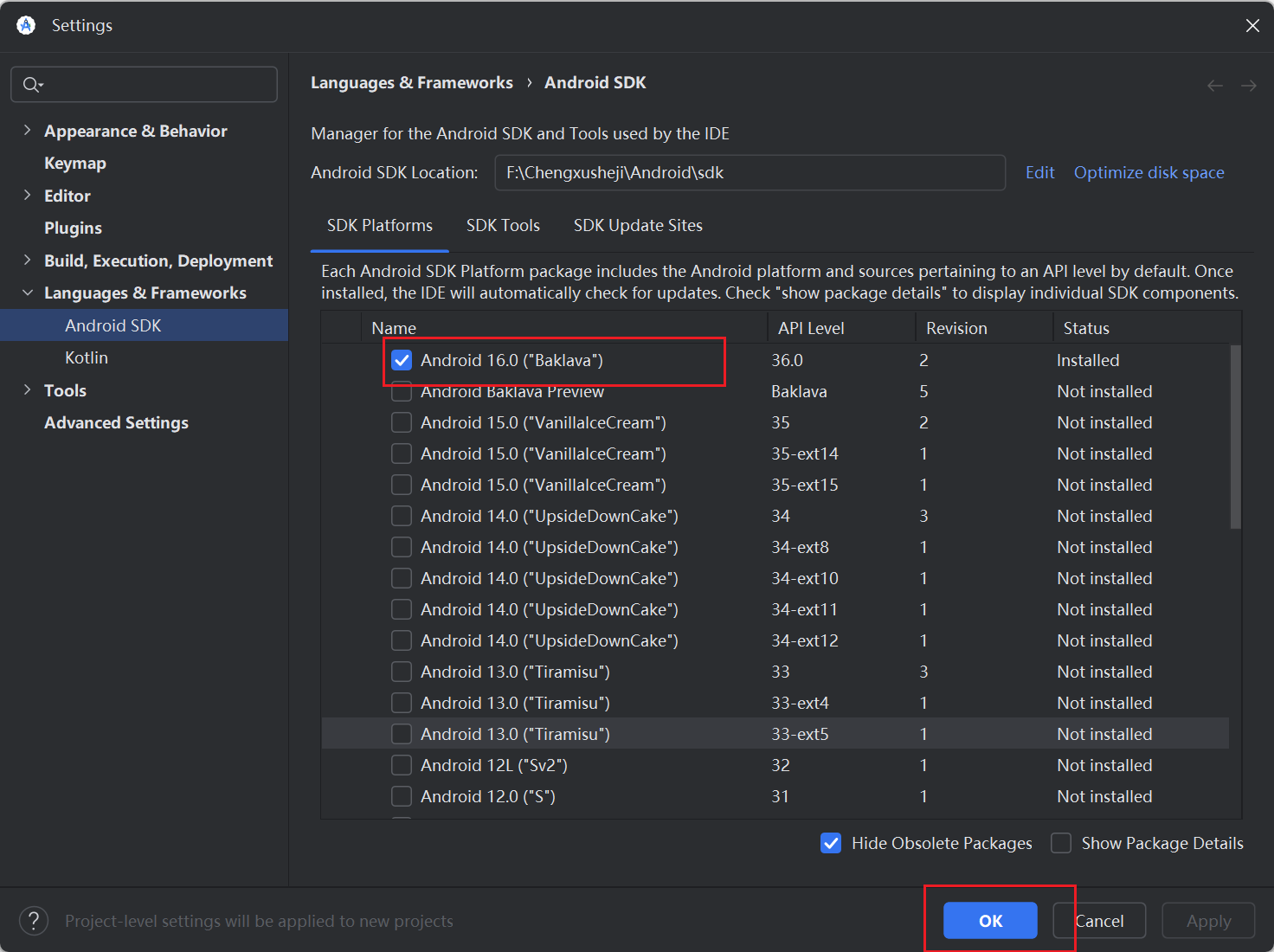This screenshot has height=952, width=1274.
Task: Expand Build, Execution, Deployment node
Action: coord(27,260)
